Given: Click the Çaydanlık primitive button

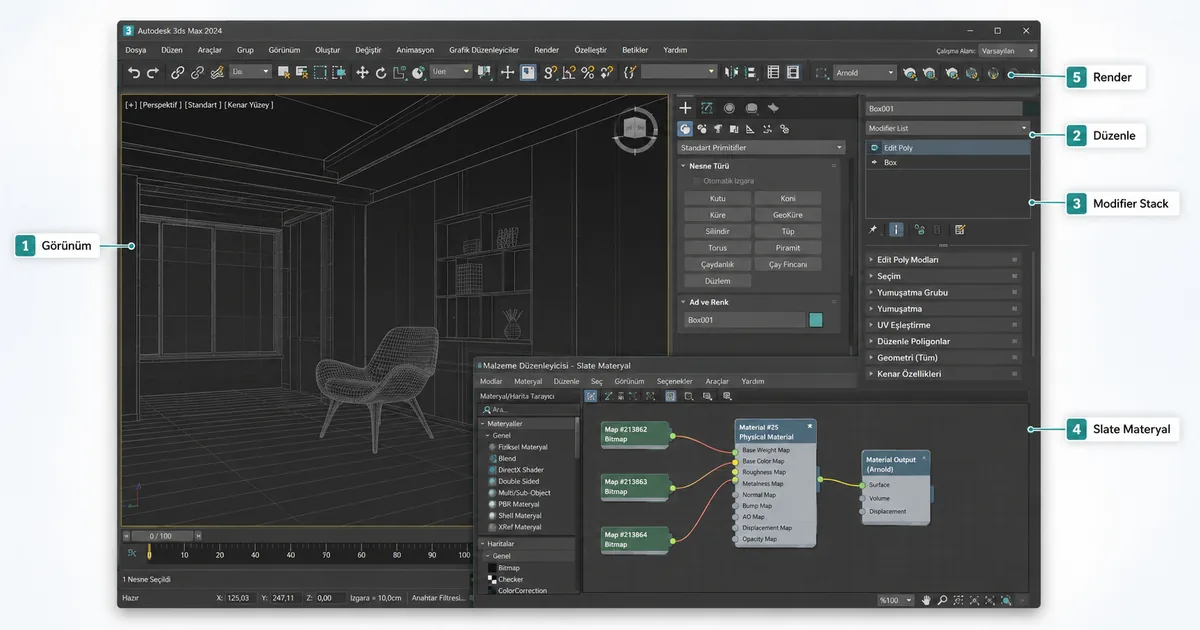Looking at the screenshot, I should click(717, 264).
